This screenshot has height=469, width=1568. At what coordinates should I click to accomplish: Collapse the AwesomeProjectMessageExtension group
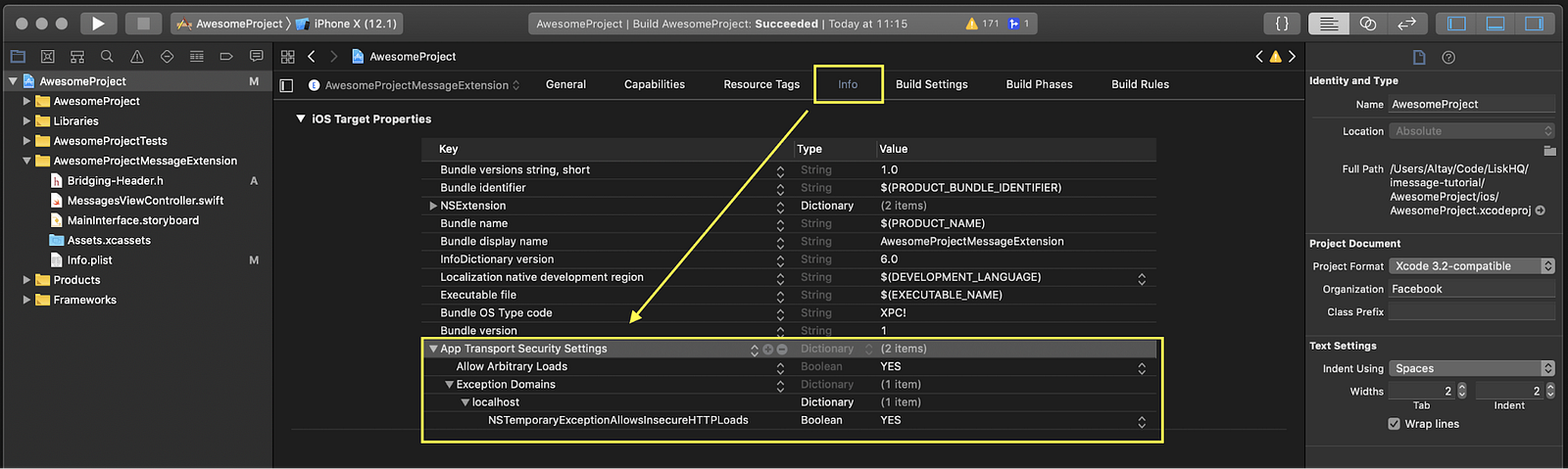[x=26, y=161]
